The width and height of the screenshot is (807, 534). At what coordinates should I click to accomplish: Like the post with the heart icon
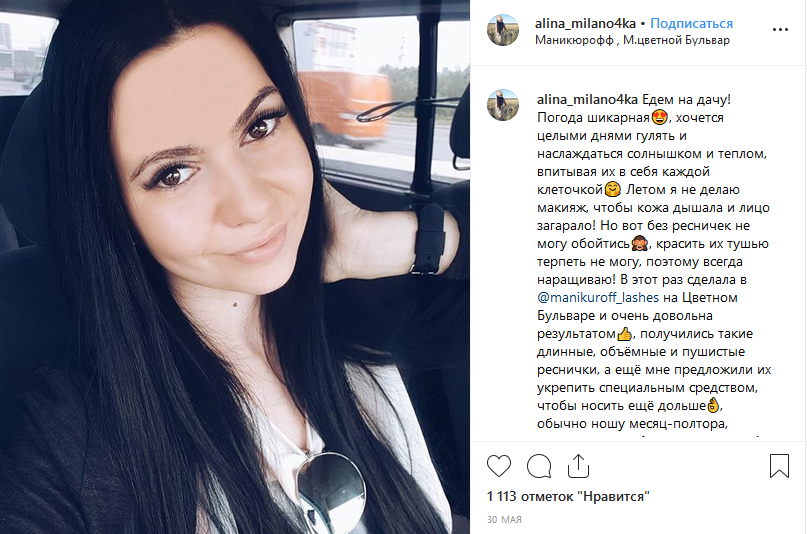[x=499, y=466]
